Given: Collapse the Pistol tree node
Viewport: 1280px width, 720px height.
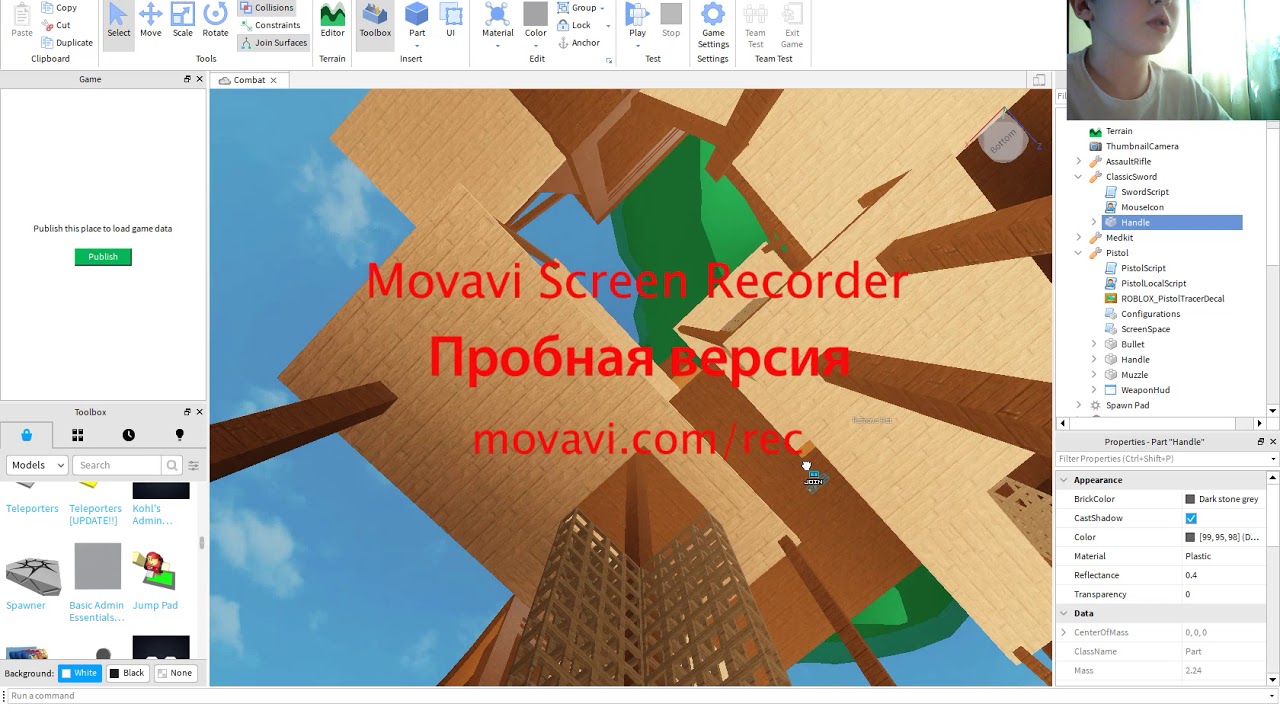Looking at the screenshot, I should tap(1078, 253).
